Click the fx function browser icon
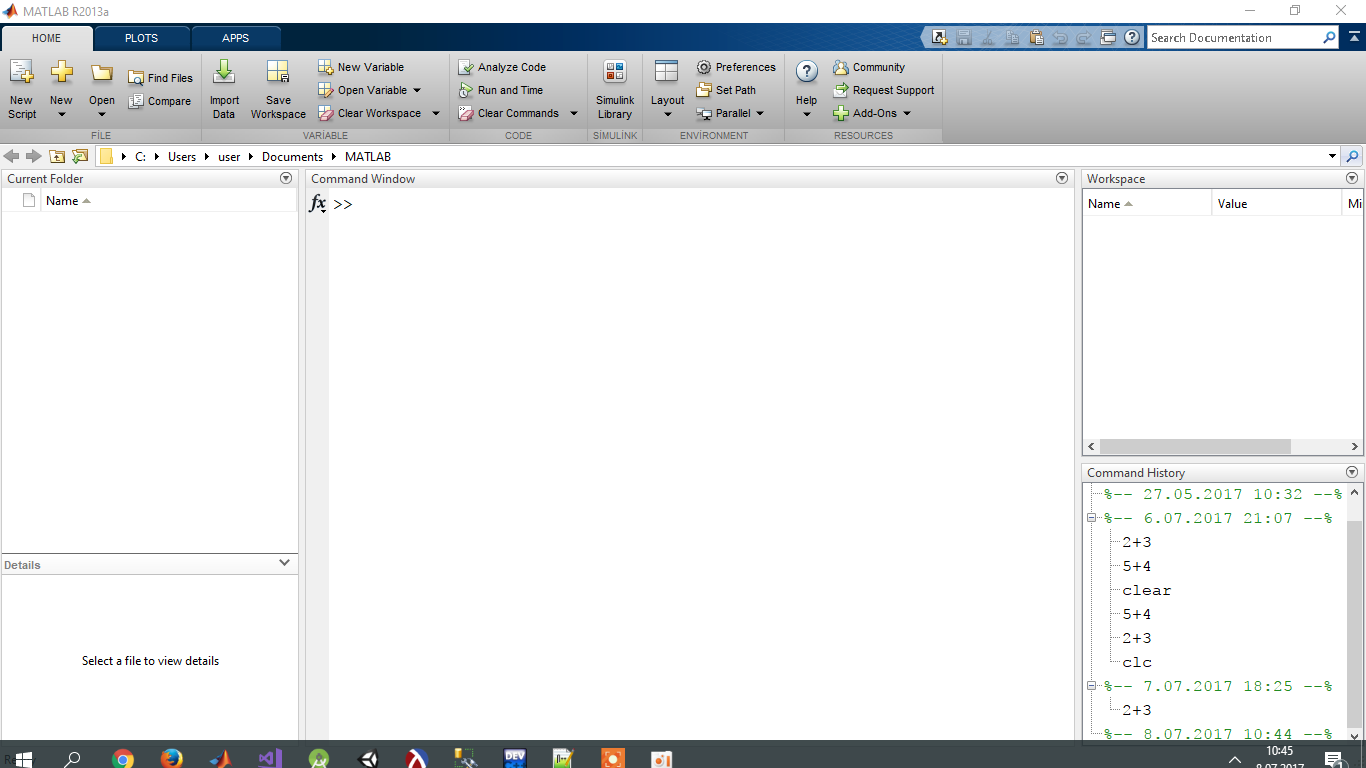Image resolution: width=1366 pixels, height=768 pixels. 318,204
